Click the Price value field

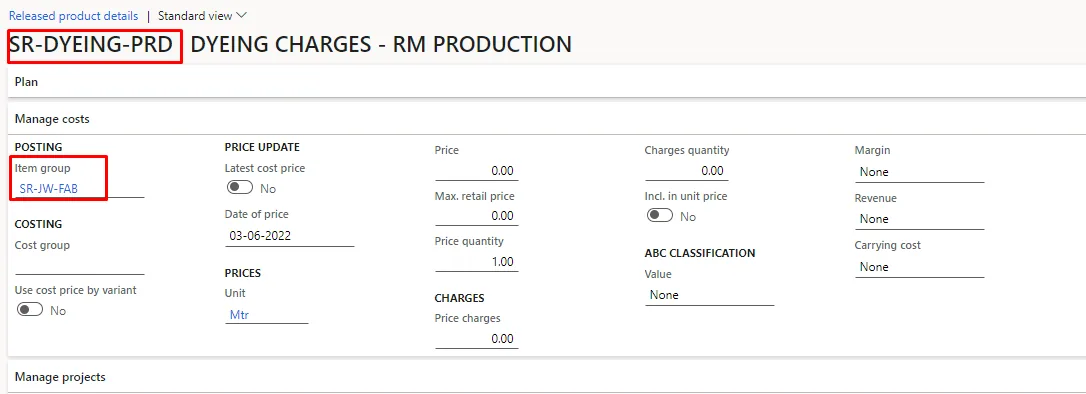(x=477, y=171)
